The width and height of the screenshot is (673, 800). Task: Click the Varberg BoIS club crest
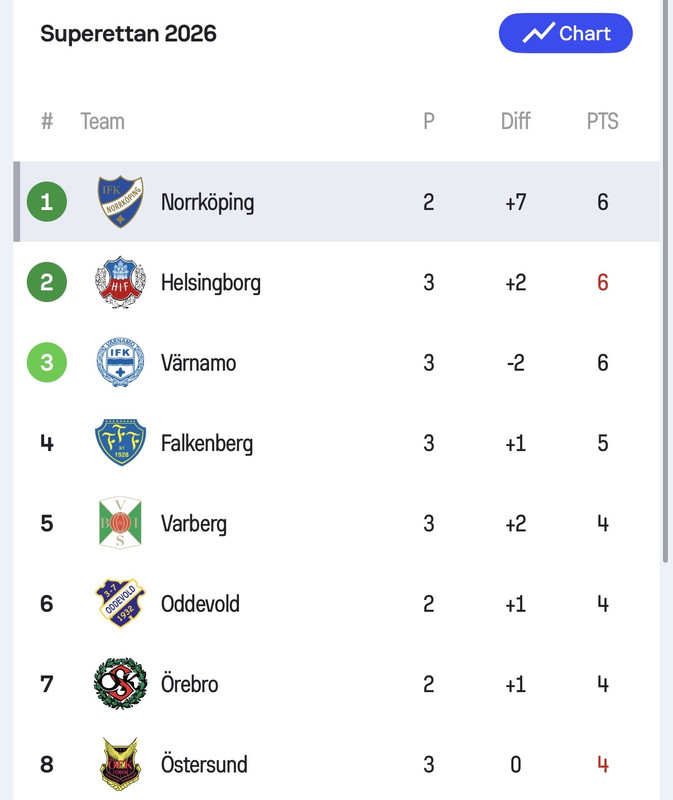(x=120, y=522)
